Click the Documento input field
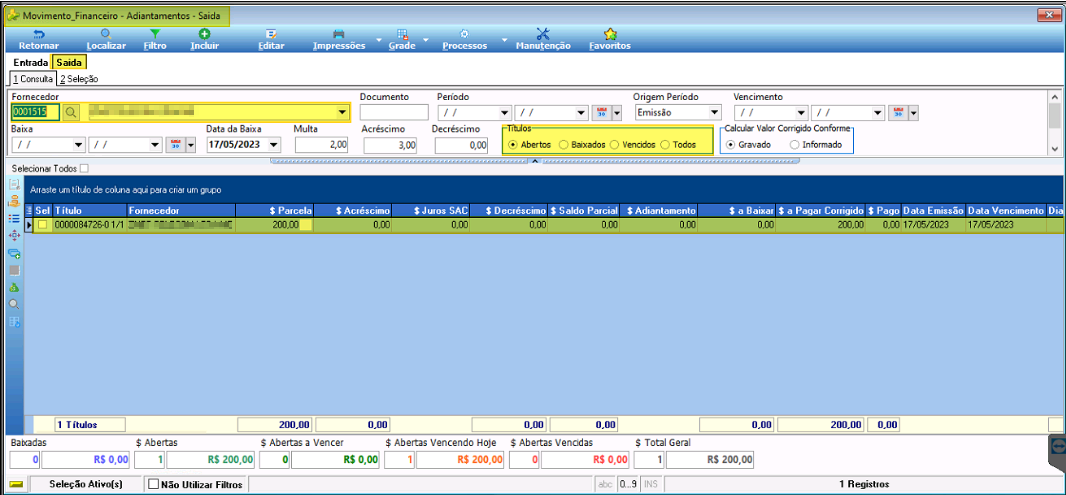This screenshot has height=495, width=1066. point(394,112)
